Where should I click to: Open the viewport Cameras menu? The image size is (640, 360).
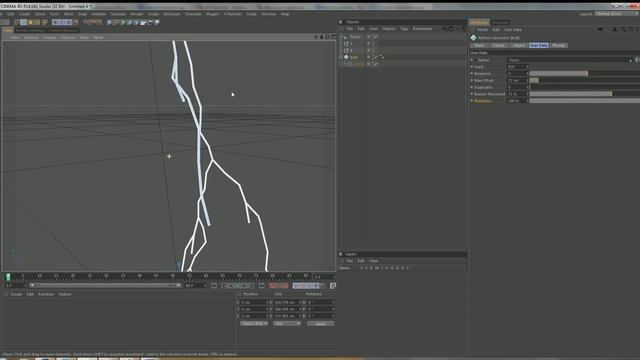[x=31, y=38]
